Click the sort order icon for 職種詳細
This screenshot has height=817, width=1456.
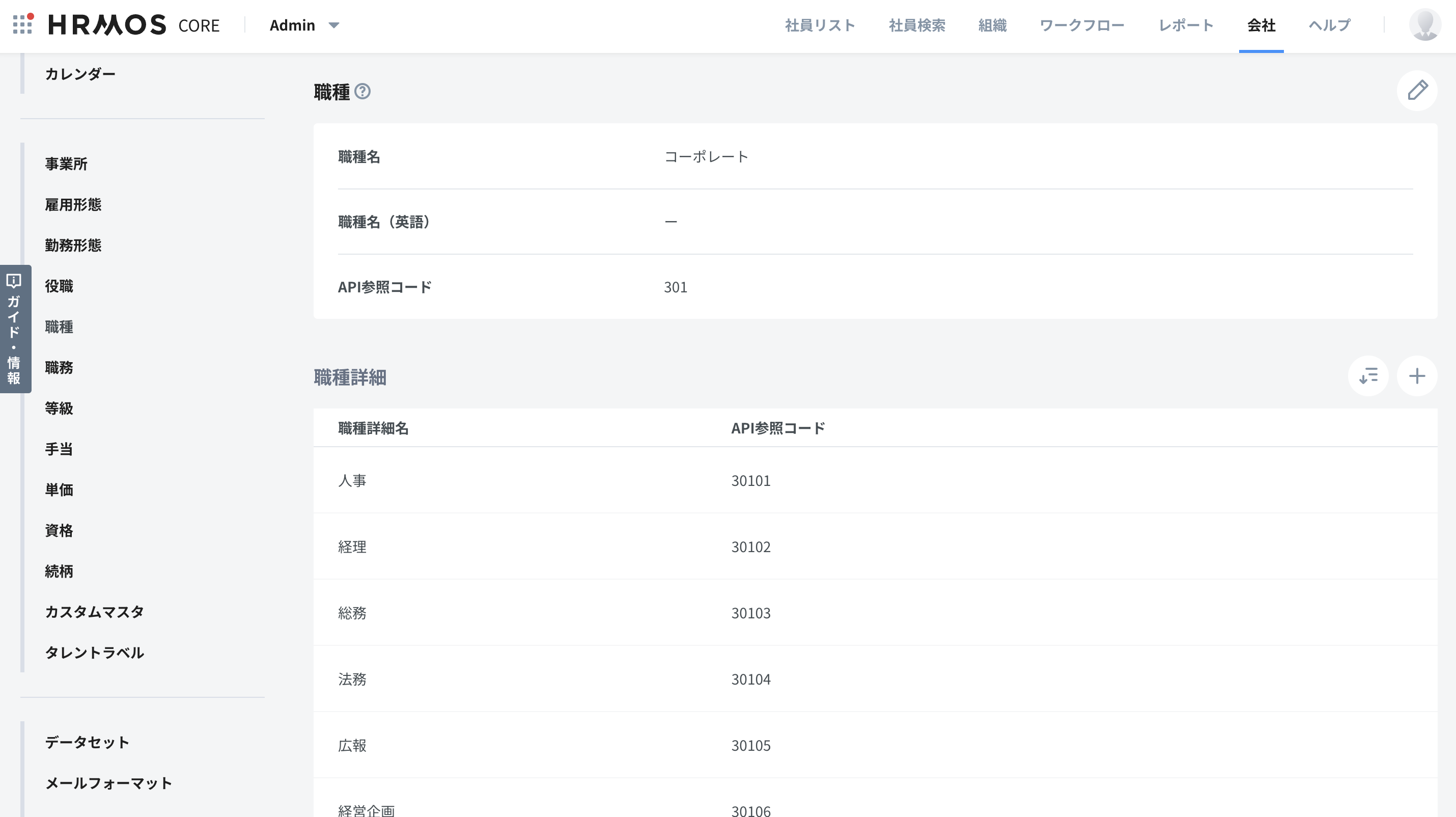[x=1368, y=376]
